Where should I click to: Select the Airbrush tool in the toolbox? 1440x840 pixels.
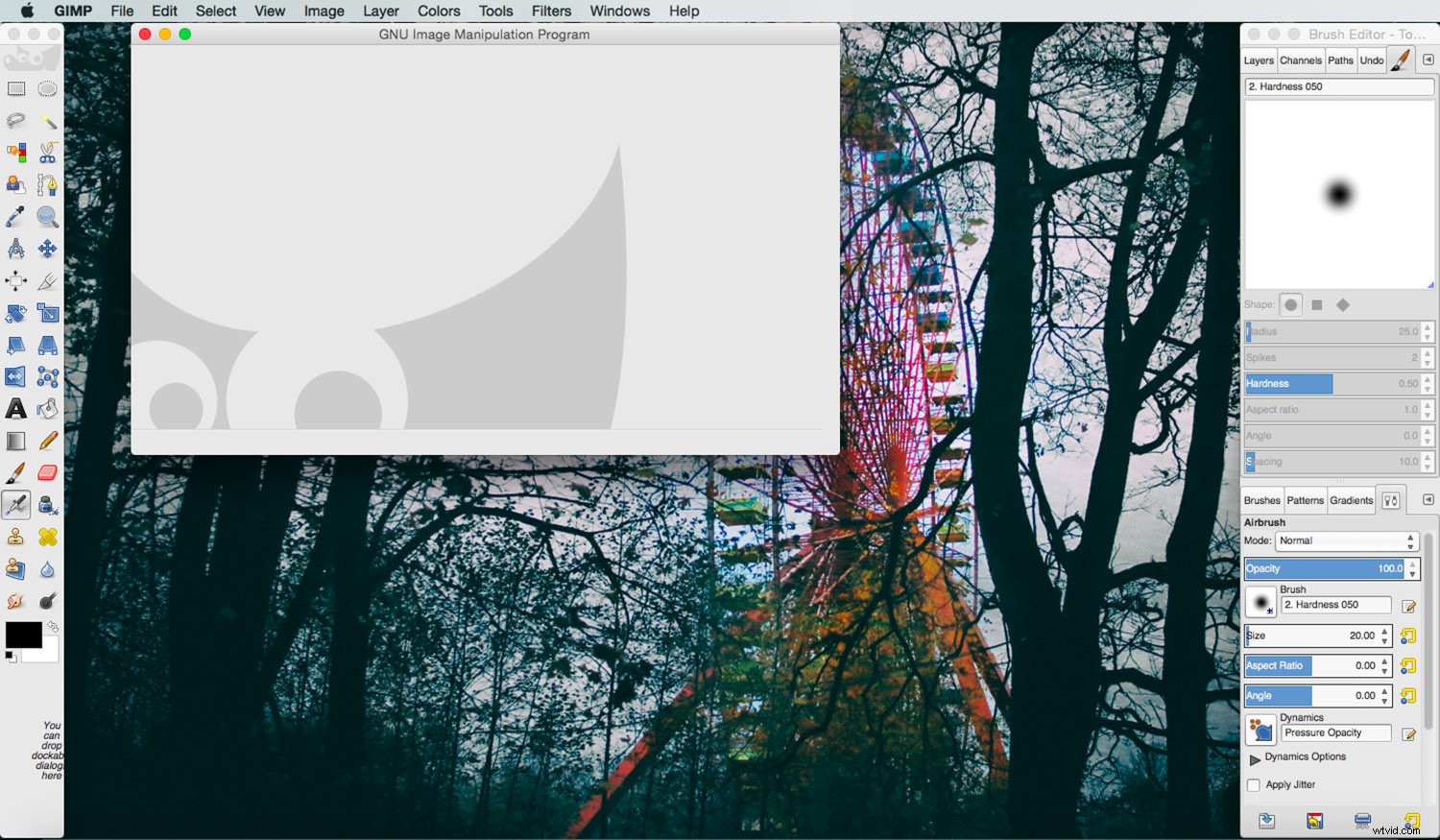point(15,504)
